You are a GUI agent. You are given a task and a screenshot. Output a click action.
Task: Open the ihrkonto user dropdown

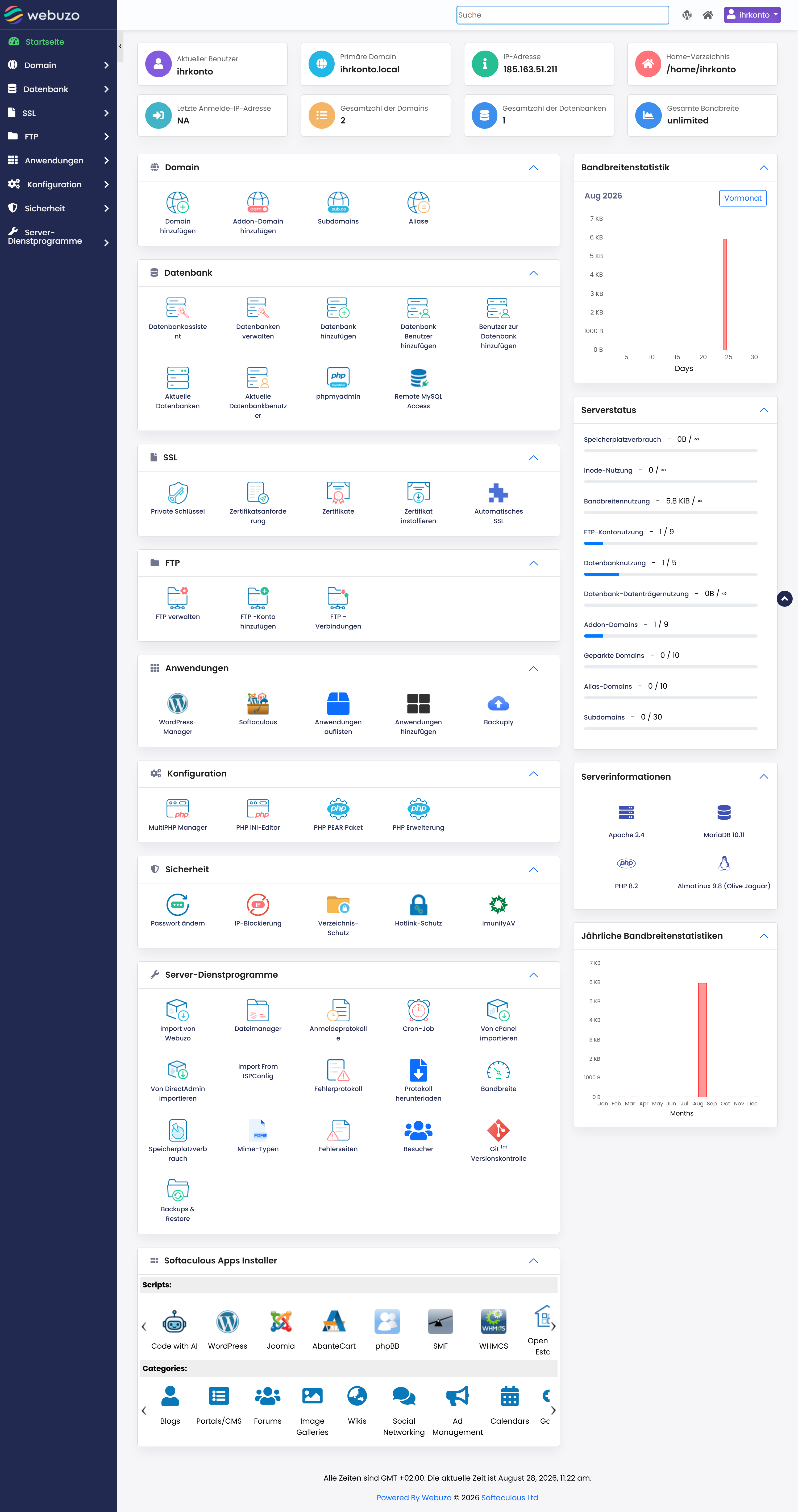click(x=752, y=15)
